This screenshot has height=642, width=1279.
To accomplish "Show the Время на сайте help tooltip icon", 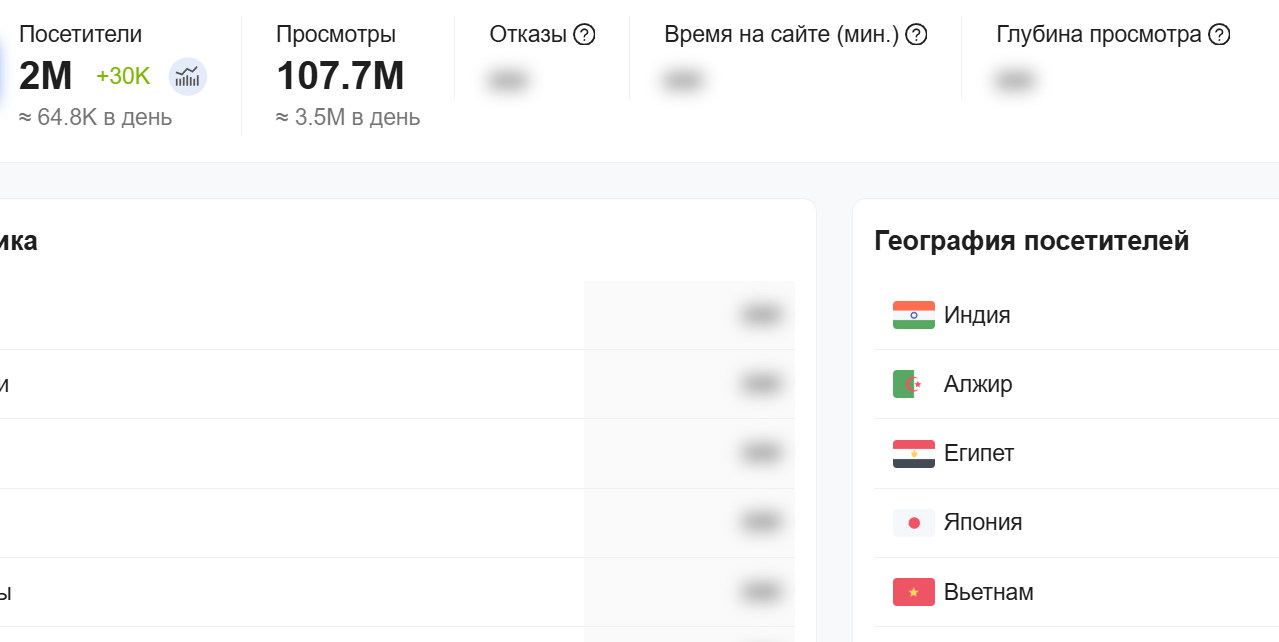I will coord(916,35).
